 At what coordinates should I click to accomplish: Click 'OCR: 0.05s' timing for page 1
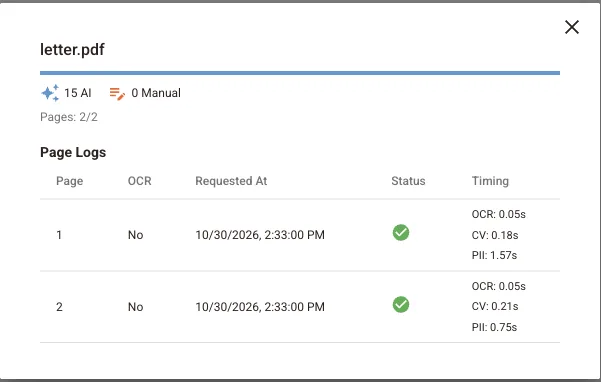pos(499,214)
